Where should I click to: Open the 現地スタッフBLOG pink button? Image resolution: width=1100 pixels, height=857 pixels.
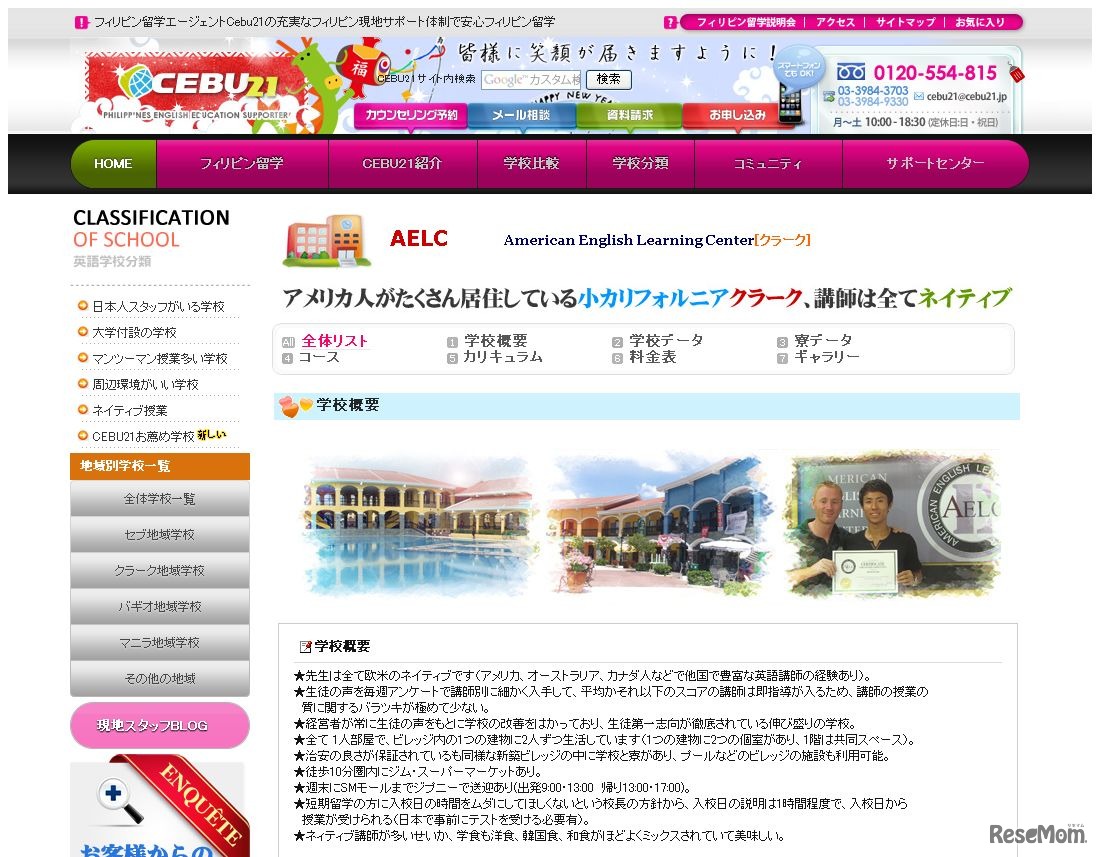point(160,725)
